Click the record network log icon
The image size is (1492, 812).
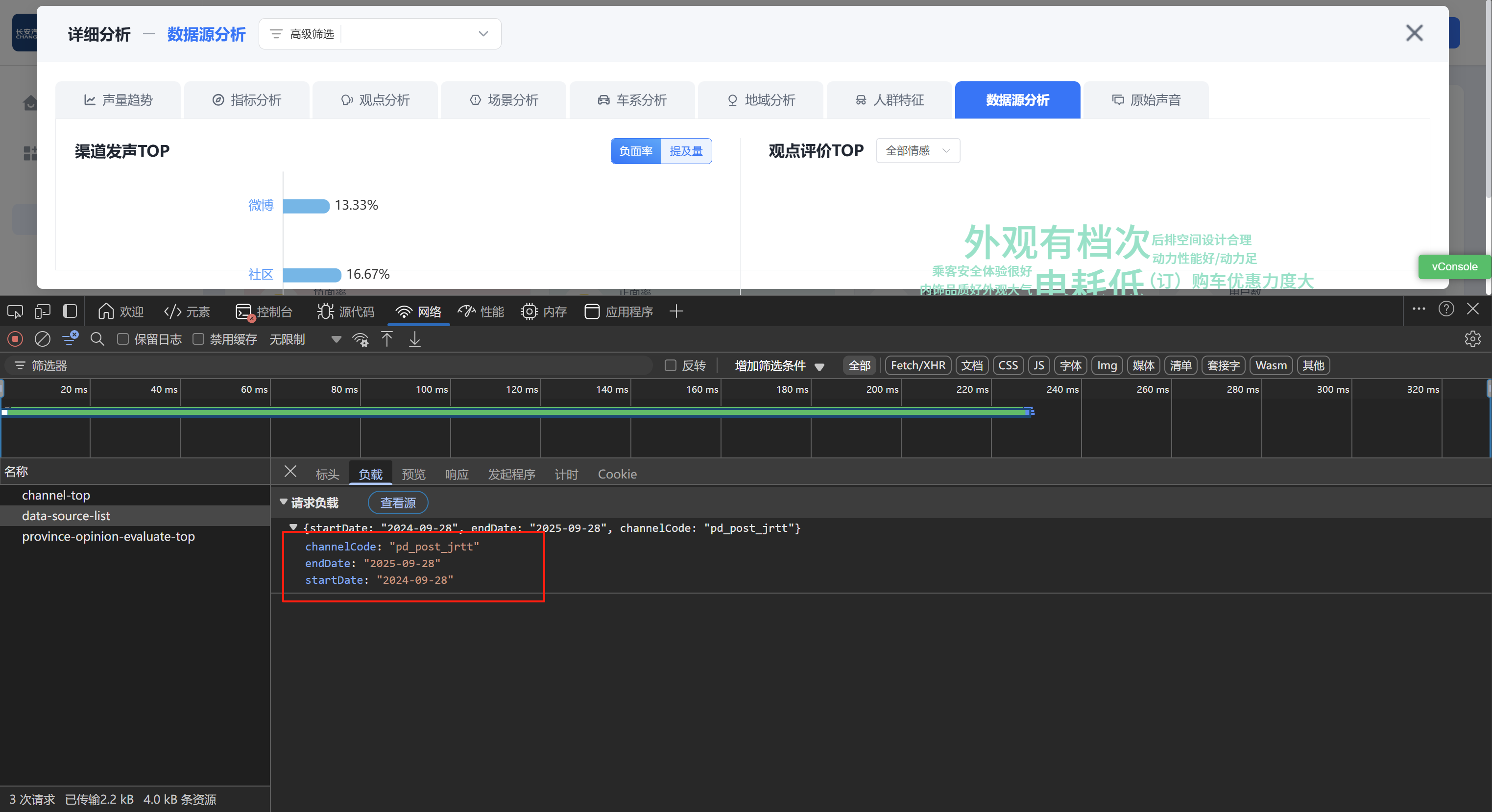pyautogui.click(x=15, y=339)
